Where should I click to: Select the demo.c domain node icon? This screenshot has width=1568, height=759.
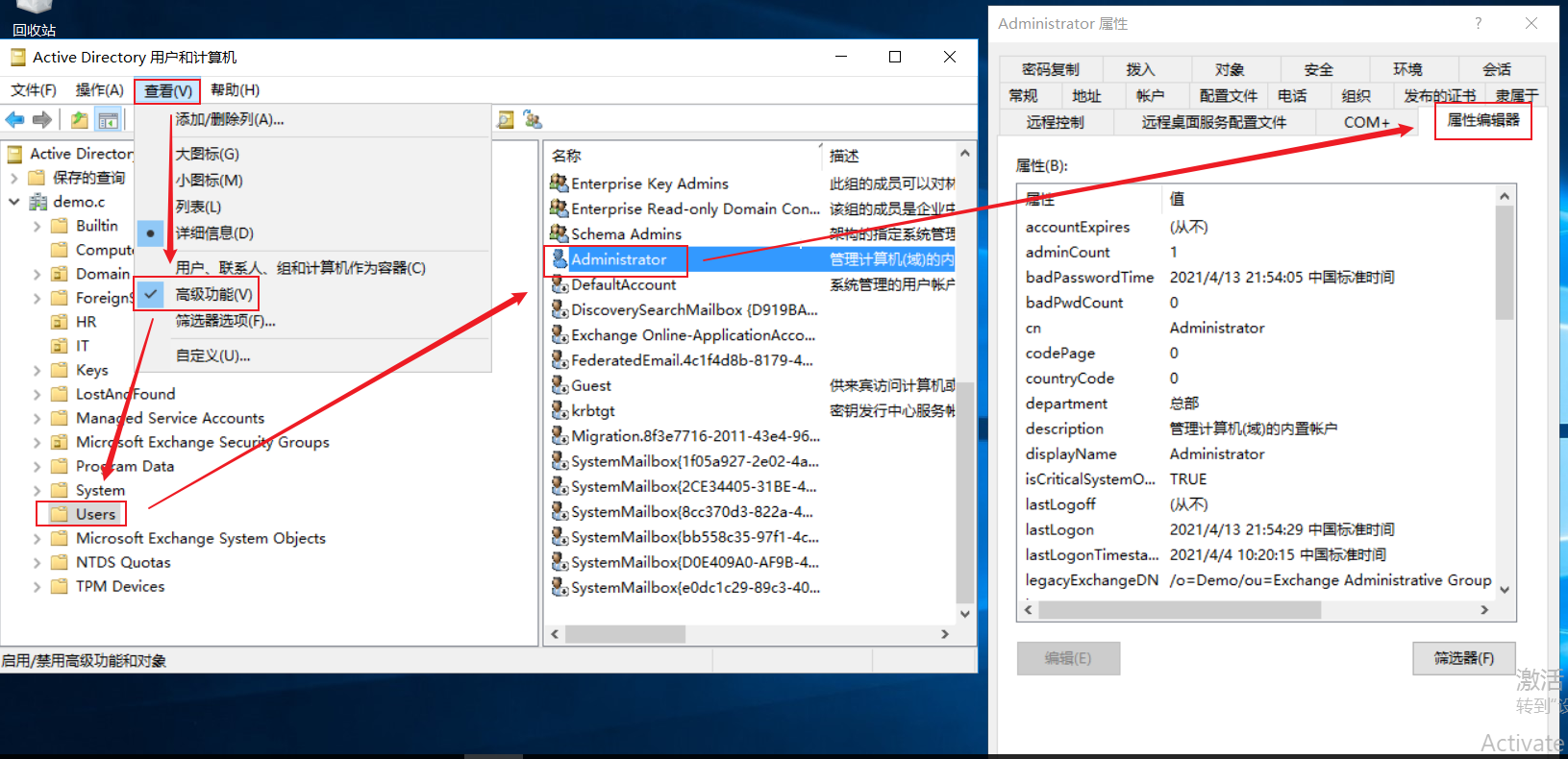38,202
